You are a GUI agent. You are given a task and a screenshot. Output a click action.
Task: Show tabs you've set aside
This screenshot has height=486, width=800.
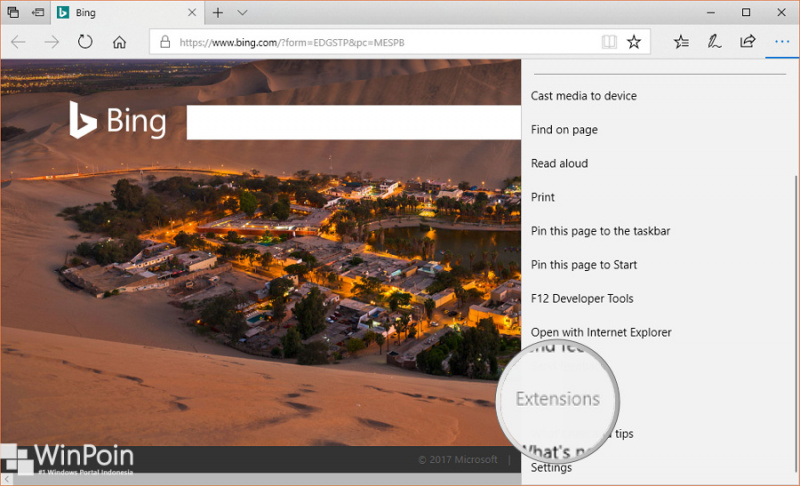click(x=13, y=12)
